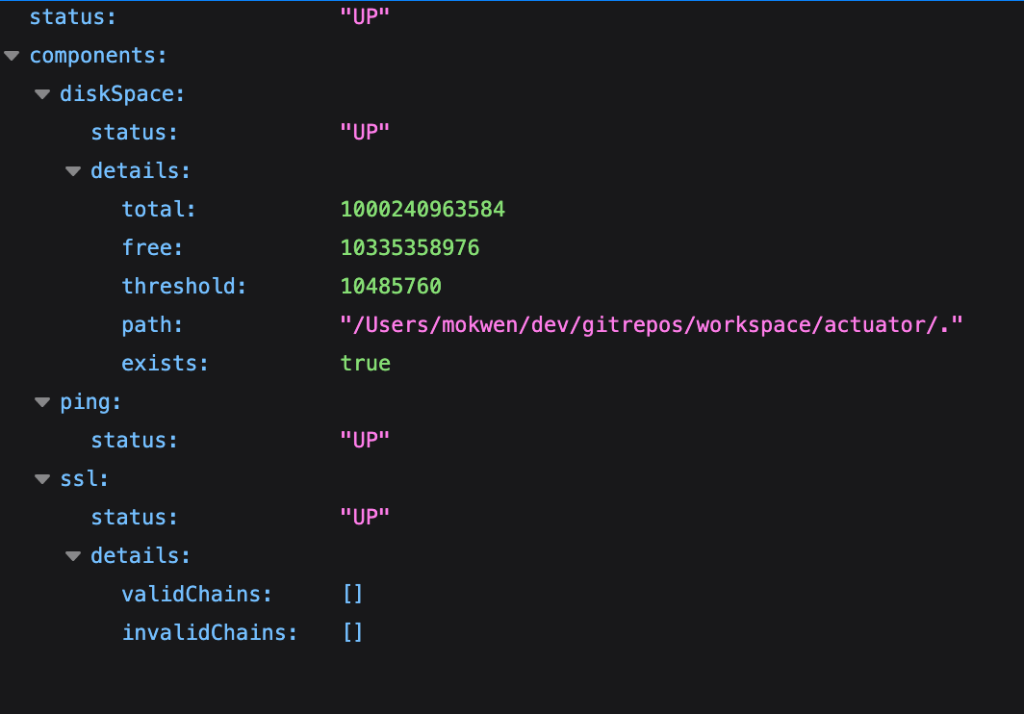The image size is (1024, 714).
Task: Click the "UP" value under ssl status
Action: pos(364,517)
